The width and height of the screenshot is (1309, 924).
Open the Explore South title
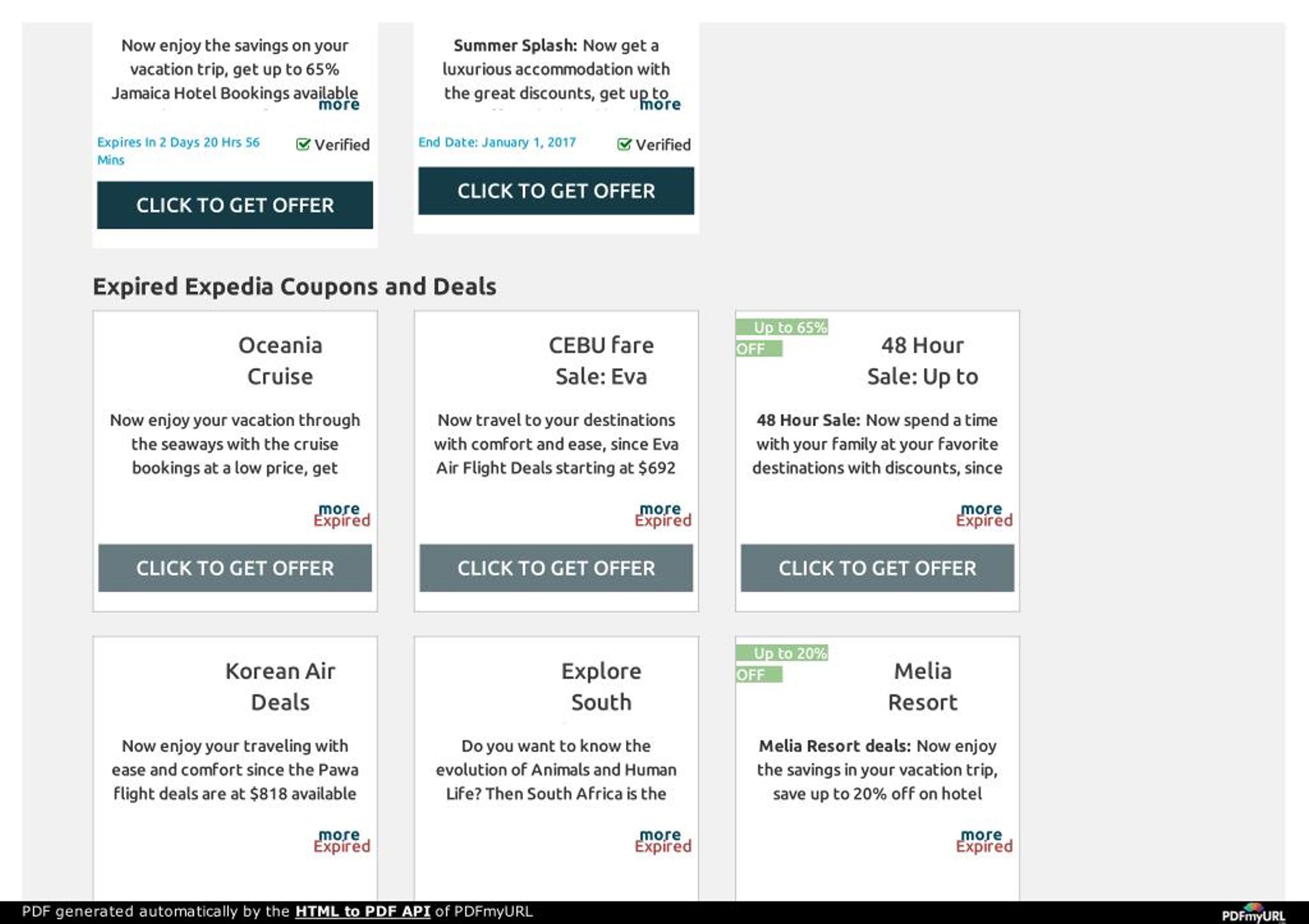point(601,686)
